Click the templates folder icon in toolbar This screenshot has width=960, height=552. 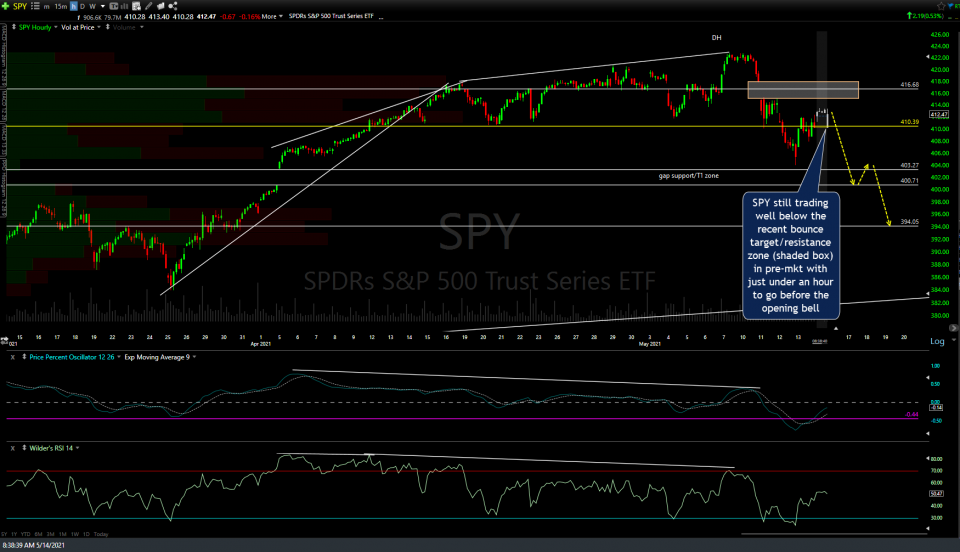click(161, 6)
